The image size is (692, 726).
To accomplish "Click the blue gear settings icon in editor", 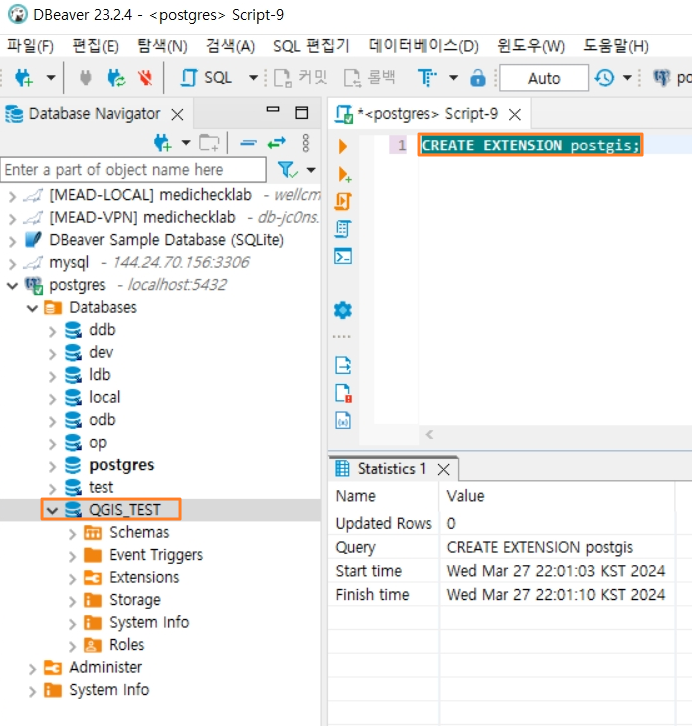I will 343,310.
